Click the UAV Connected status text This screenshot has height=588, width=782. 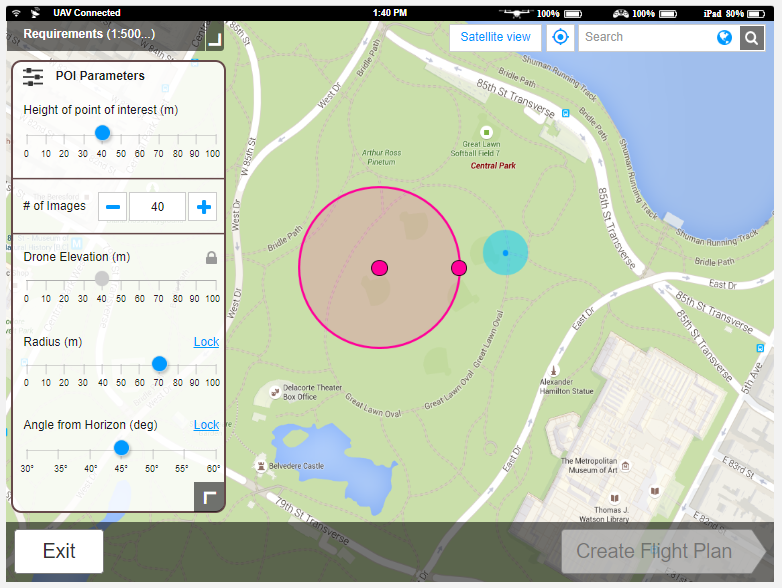87,13
